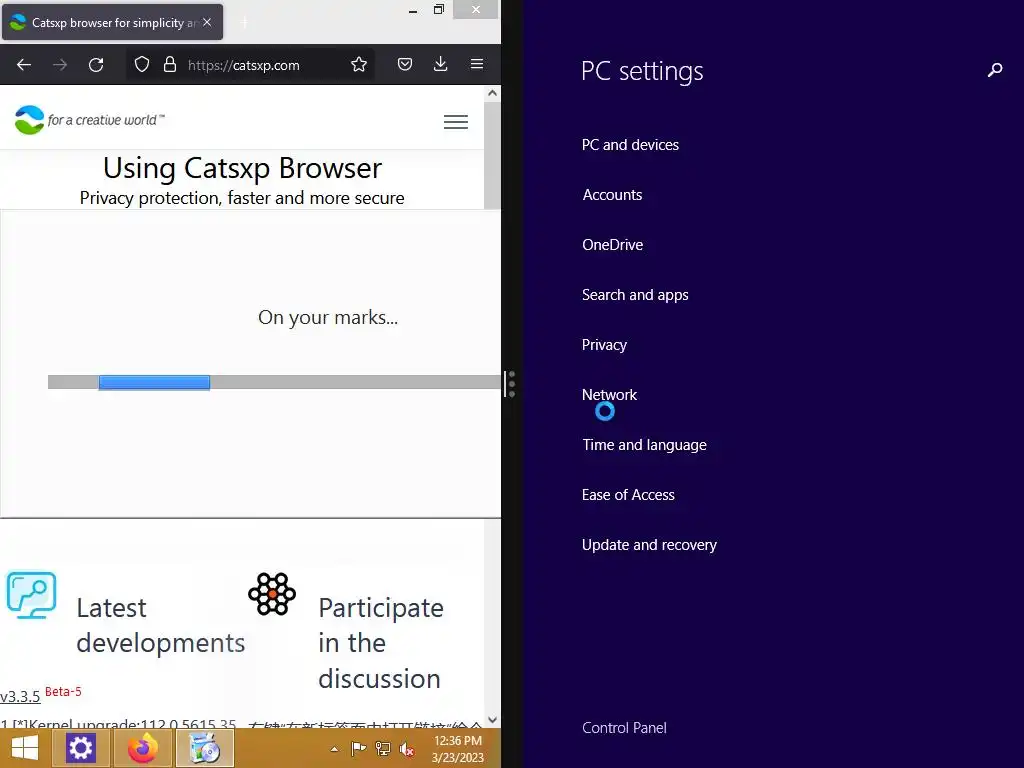Screen dimensions: 1024x768
Task: Open PC settings gear in taskbar
Action: [x=81, y=748]
